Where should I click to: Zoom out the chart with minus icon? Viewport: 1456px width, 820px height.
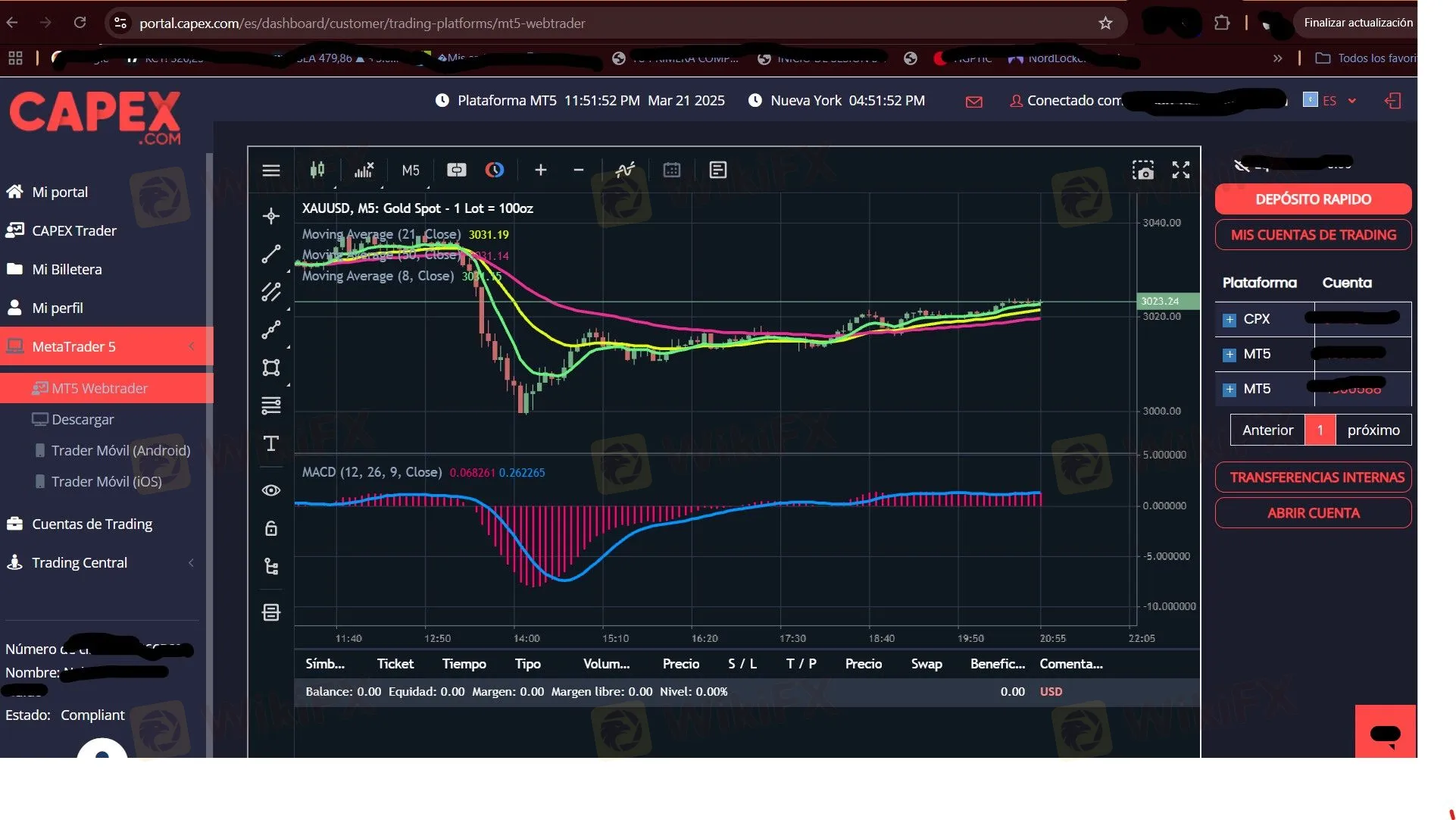click(579, 171)
